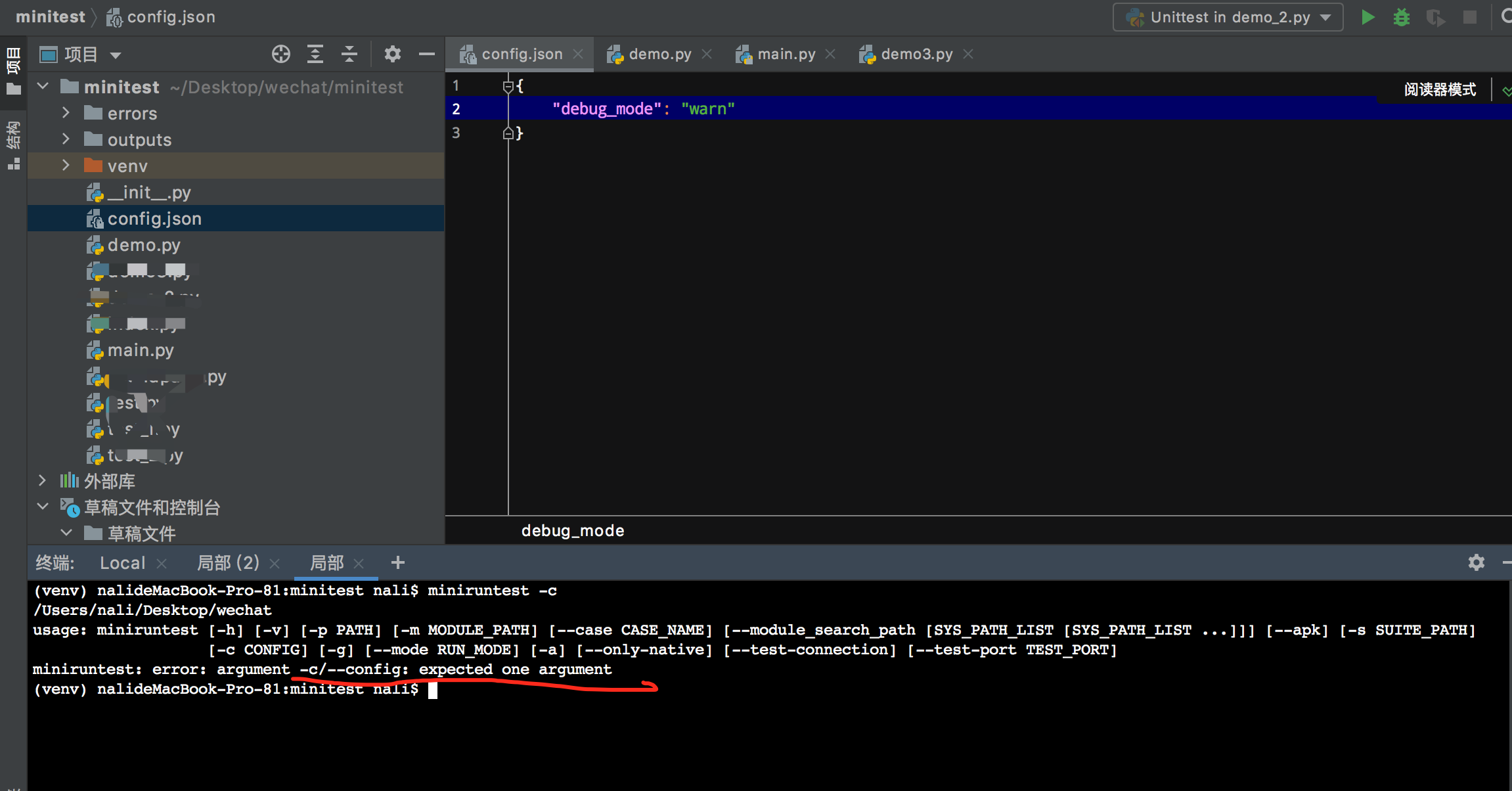Click the green Run button
Screen dimensions: 1512x791
pos(1368,18)
